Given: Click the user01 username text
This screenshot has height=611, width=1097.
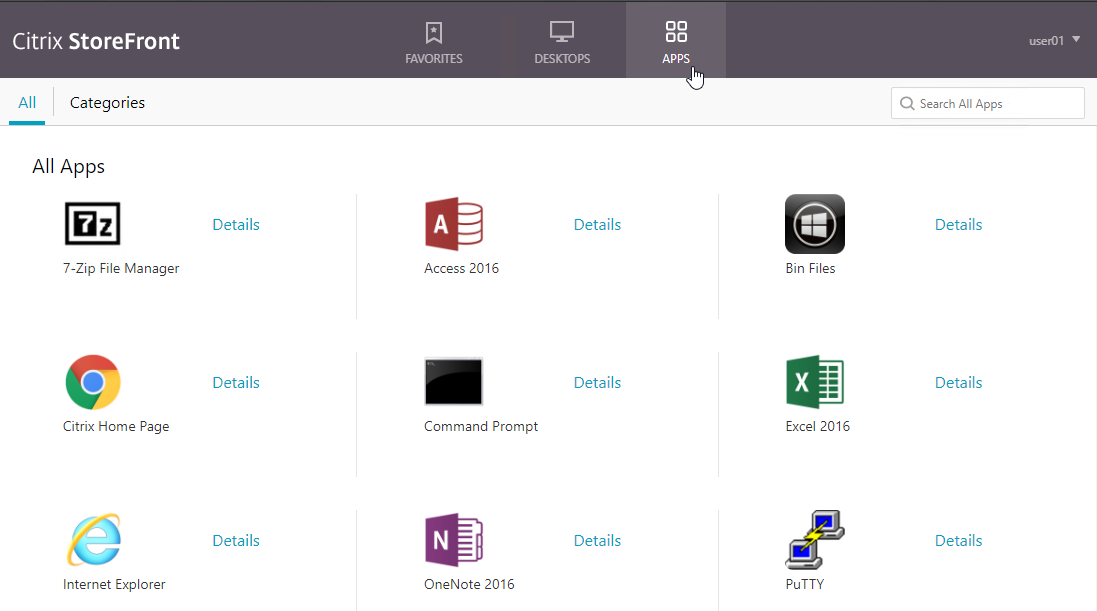Looking at the screenshot, I should point(1046,41).
